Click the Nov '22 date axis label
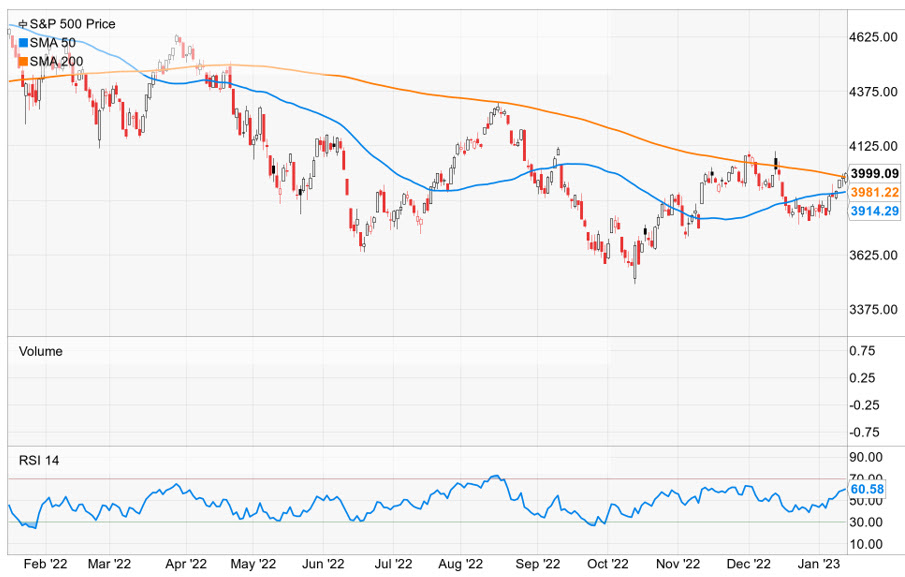Image resolution: width=905 pixels, height=577 pixels. (x=678, y=564)
